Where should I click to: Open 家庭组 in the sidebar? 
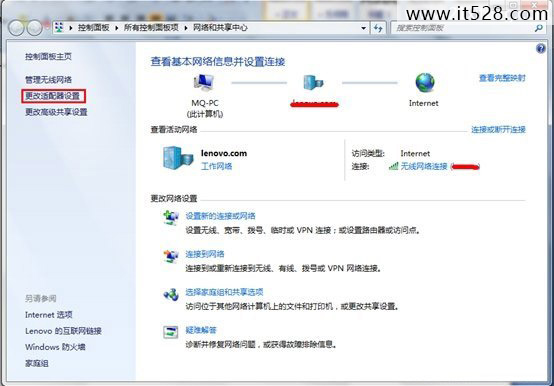click(37, 363)
